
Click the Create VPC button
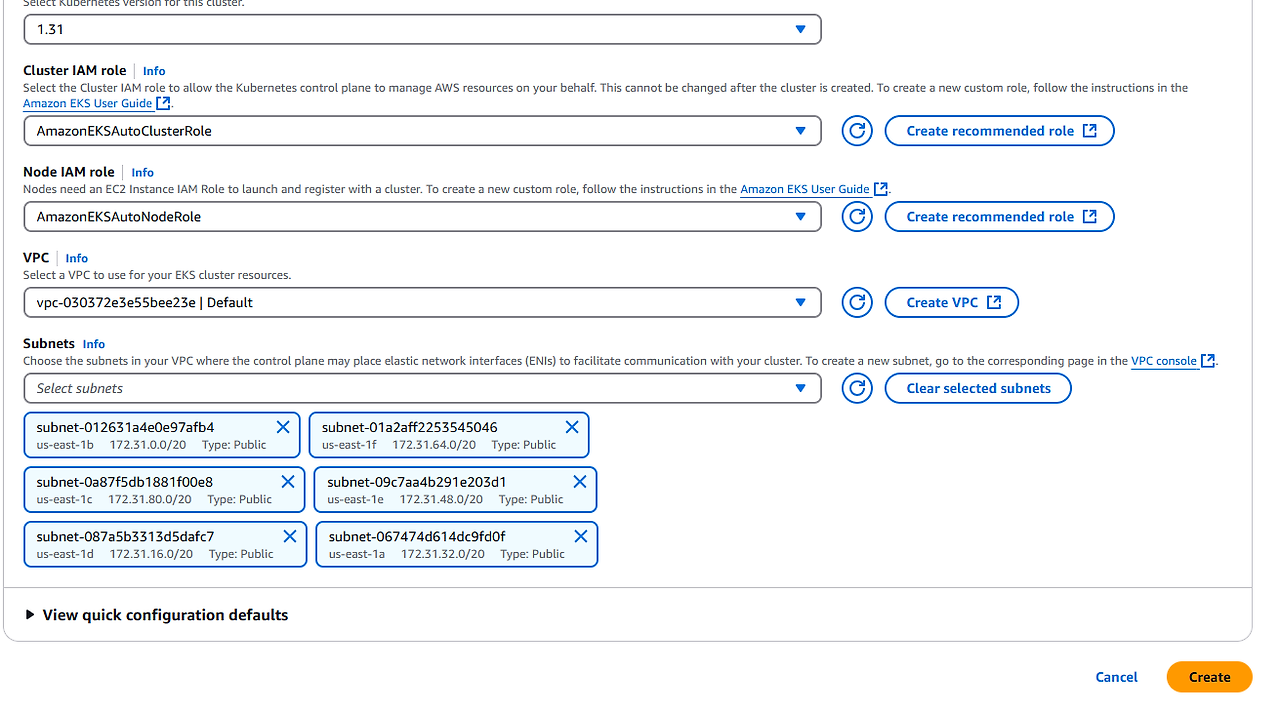[x=952, y=303]
